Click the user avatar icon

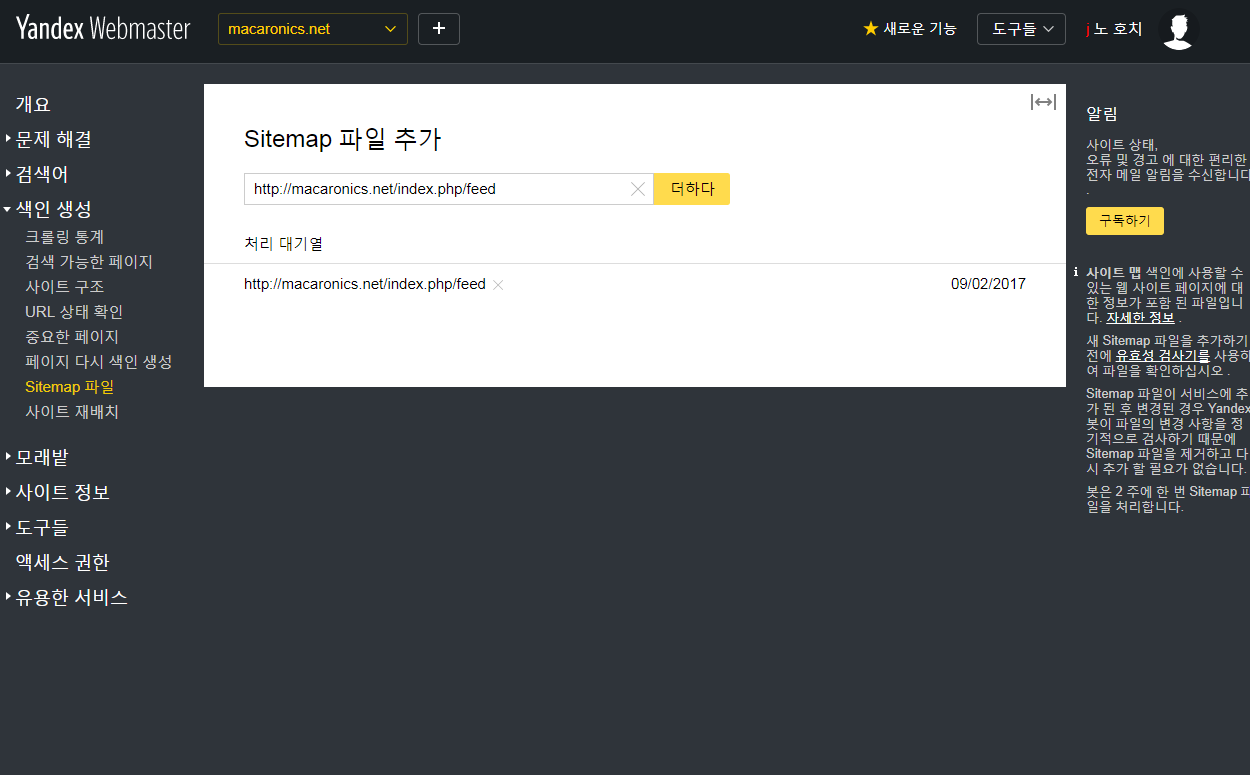(1180, 30)
